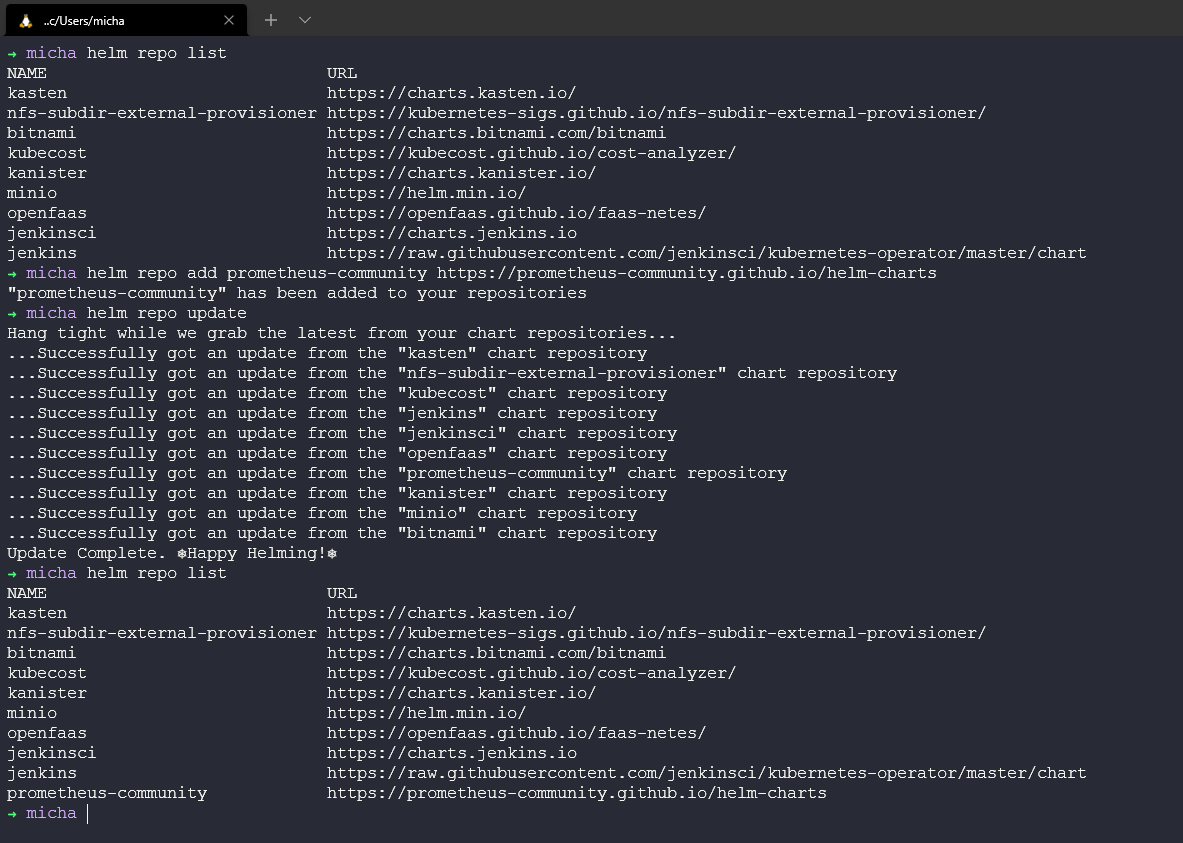Click the "Hang tight while we grab" line
This screenshot has height=843, width=1183.
click(341, 333)
